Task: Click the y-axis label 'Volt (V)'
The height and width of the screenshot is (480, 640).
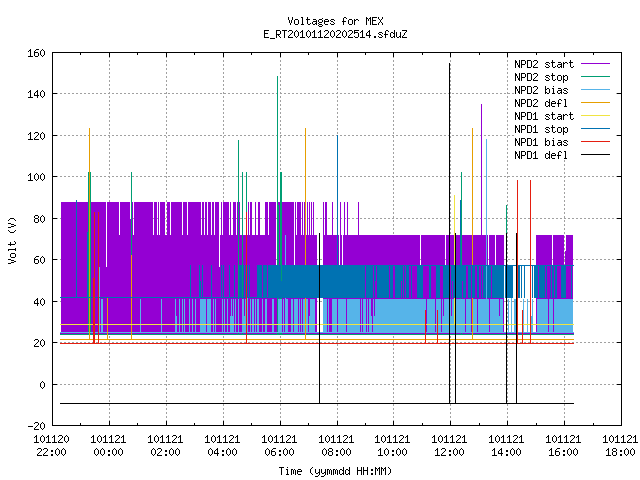Action: click(12, 240)
